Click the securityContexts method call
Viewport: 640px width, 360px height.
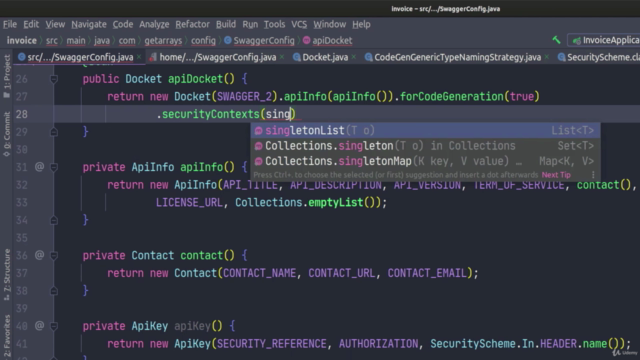click(211, 114)
